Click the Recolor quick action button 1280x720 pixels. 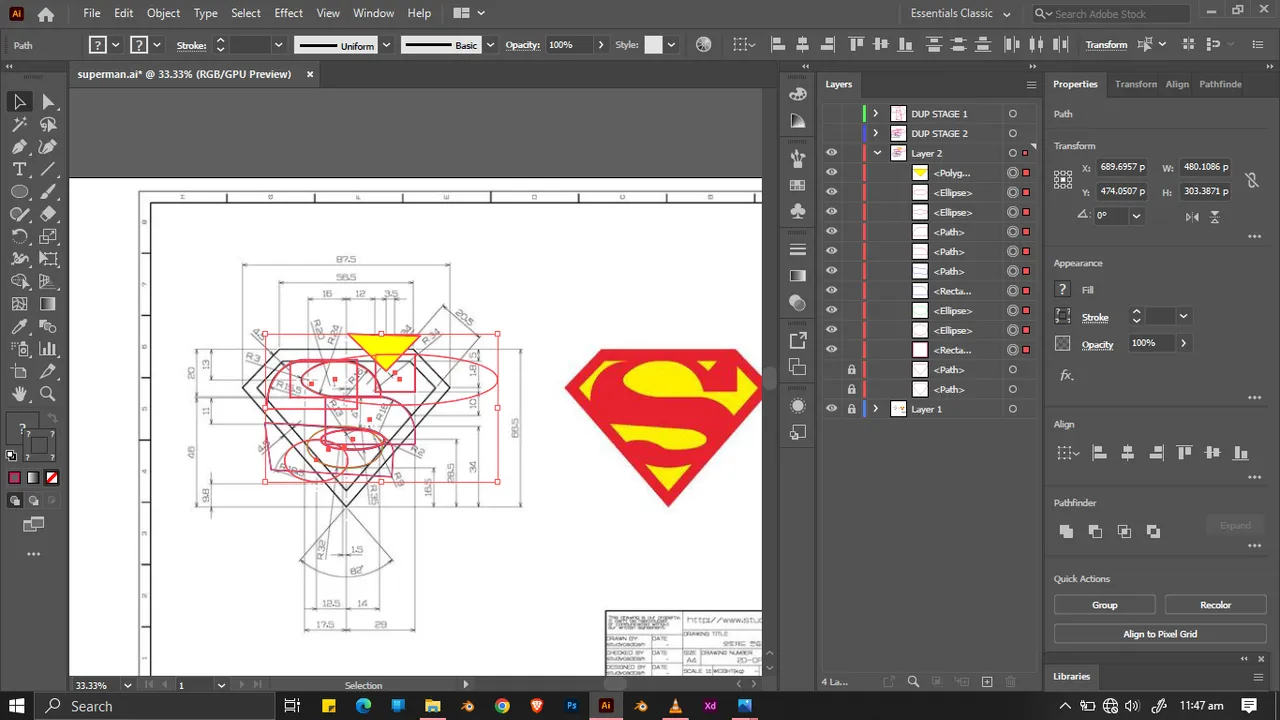(1216, 605)
